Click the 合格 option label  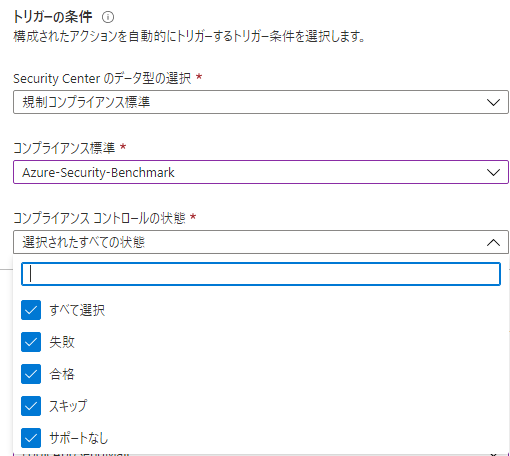(62, 374)
